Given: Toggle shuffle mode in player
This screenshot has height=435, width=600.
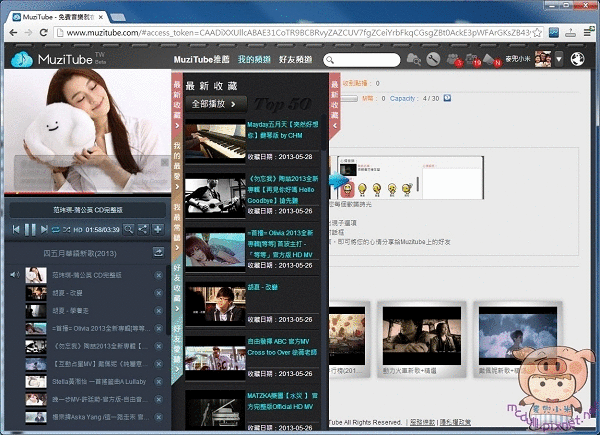Looking at the screenshot, I should point(67,230).
